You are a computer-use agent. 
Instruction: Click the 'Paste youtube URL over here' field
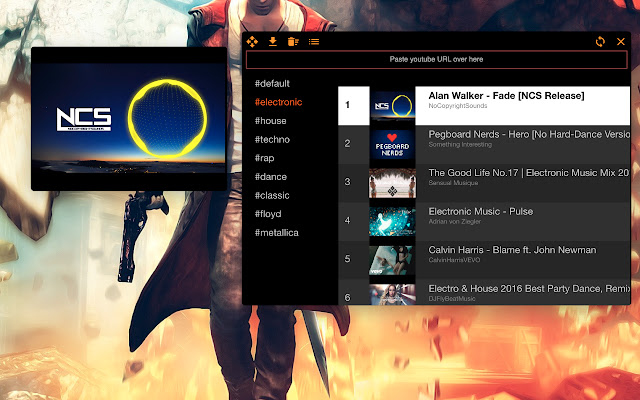pos(436,60)
